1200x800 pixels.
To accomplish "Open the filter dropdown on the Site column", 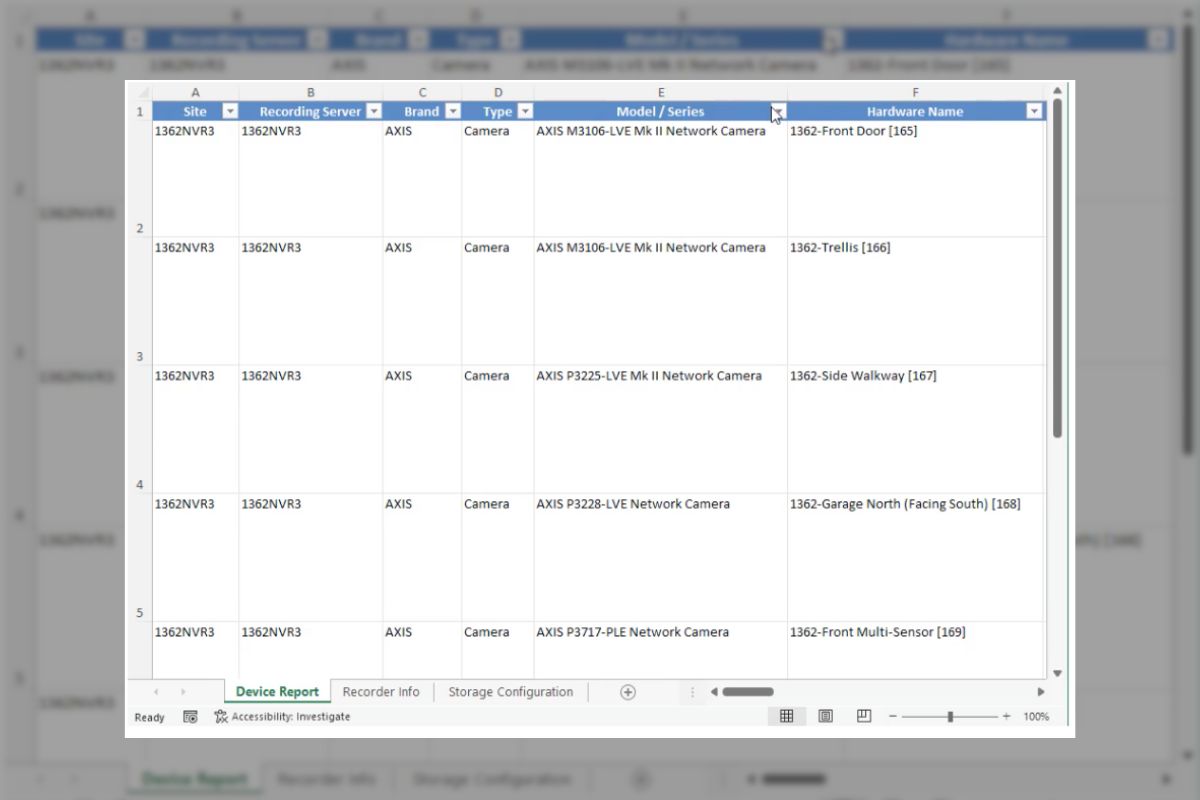I will coord(230,111).
